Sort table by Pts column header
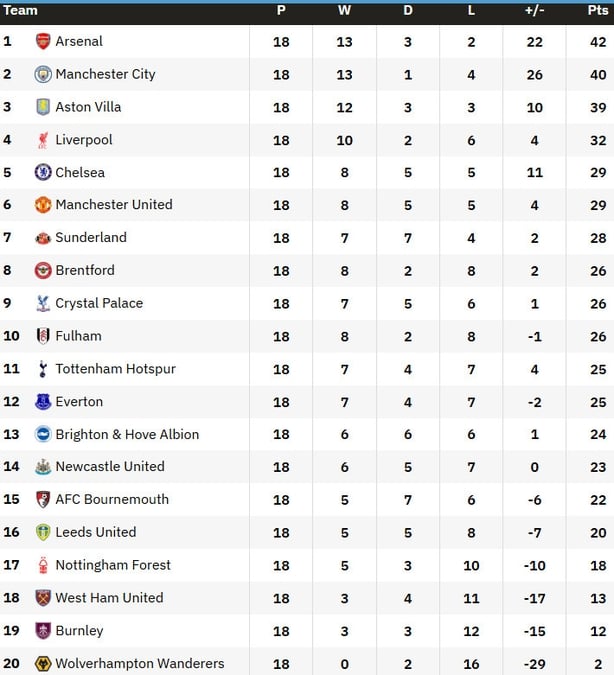 (x=597, y=11)
